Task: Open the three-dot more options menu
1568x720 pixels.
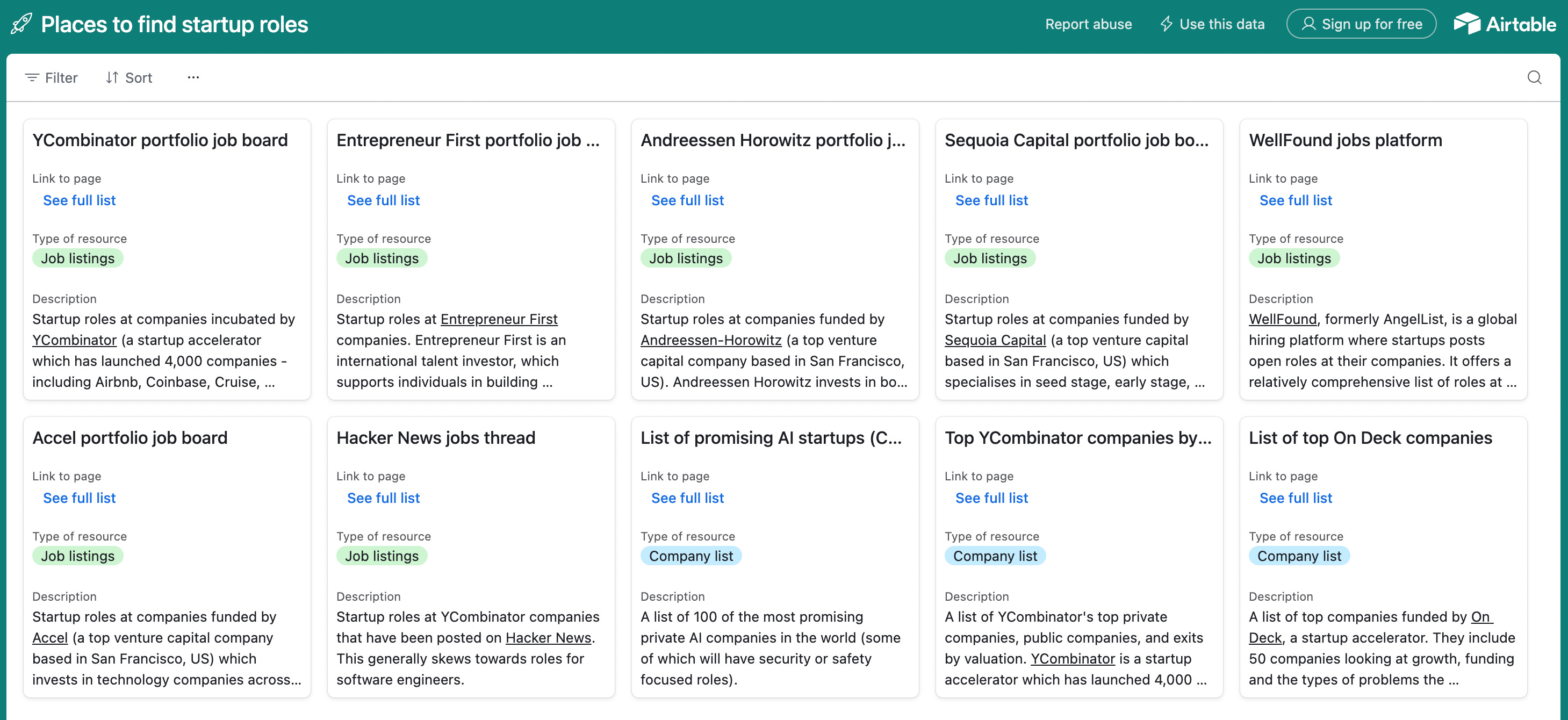Action: tap(193, 77)
